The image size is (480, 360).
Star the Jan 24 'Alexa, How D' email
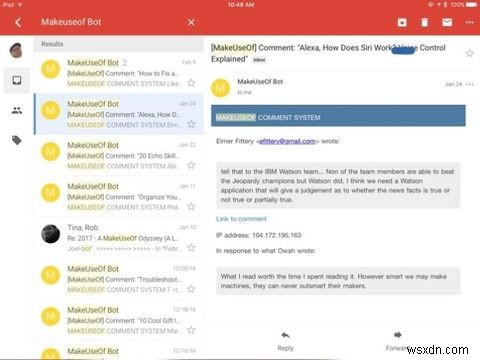pos(191,124)
